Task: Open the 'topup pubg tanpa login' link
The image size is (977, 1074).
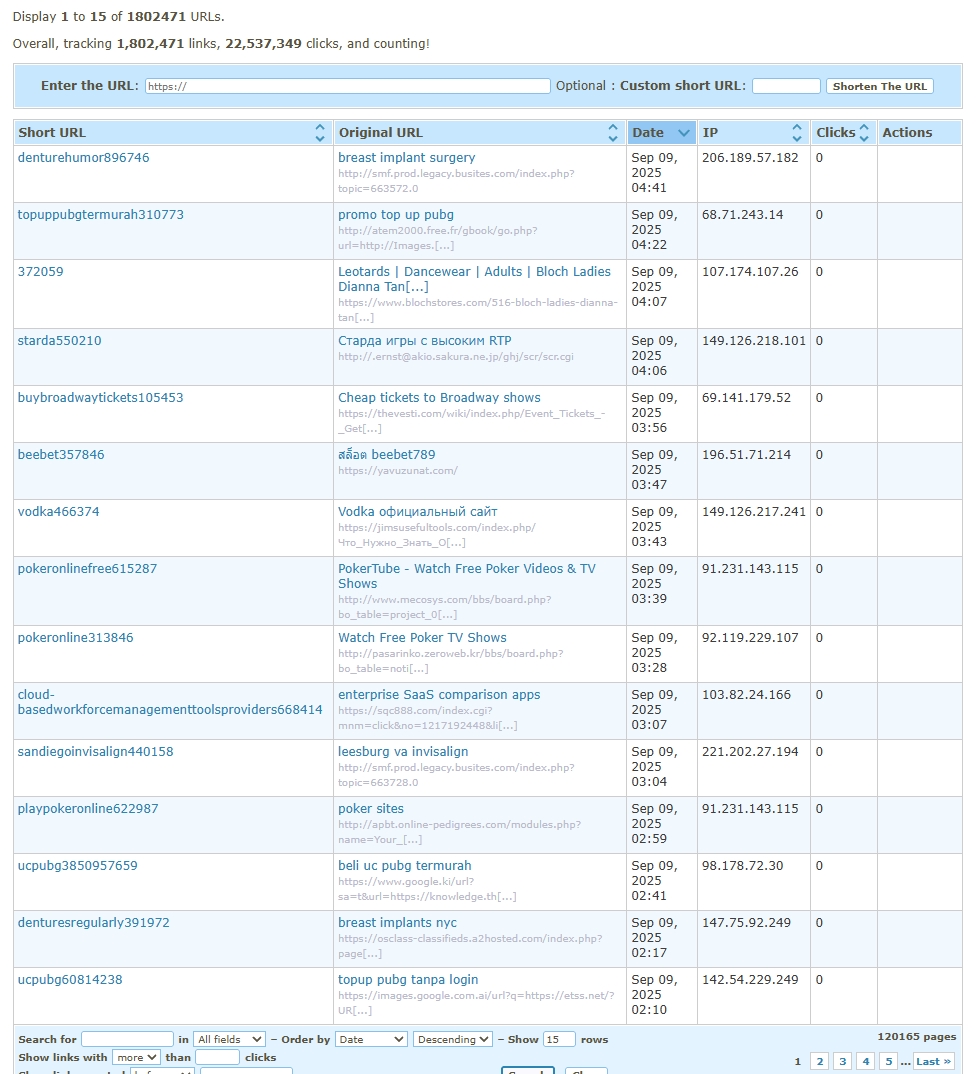Action: [x=408, y=979]
